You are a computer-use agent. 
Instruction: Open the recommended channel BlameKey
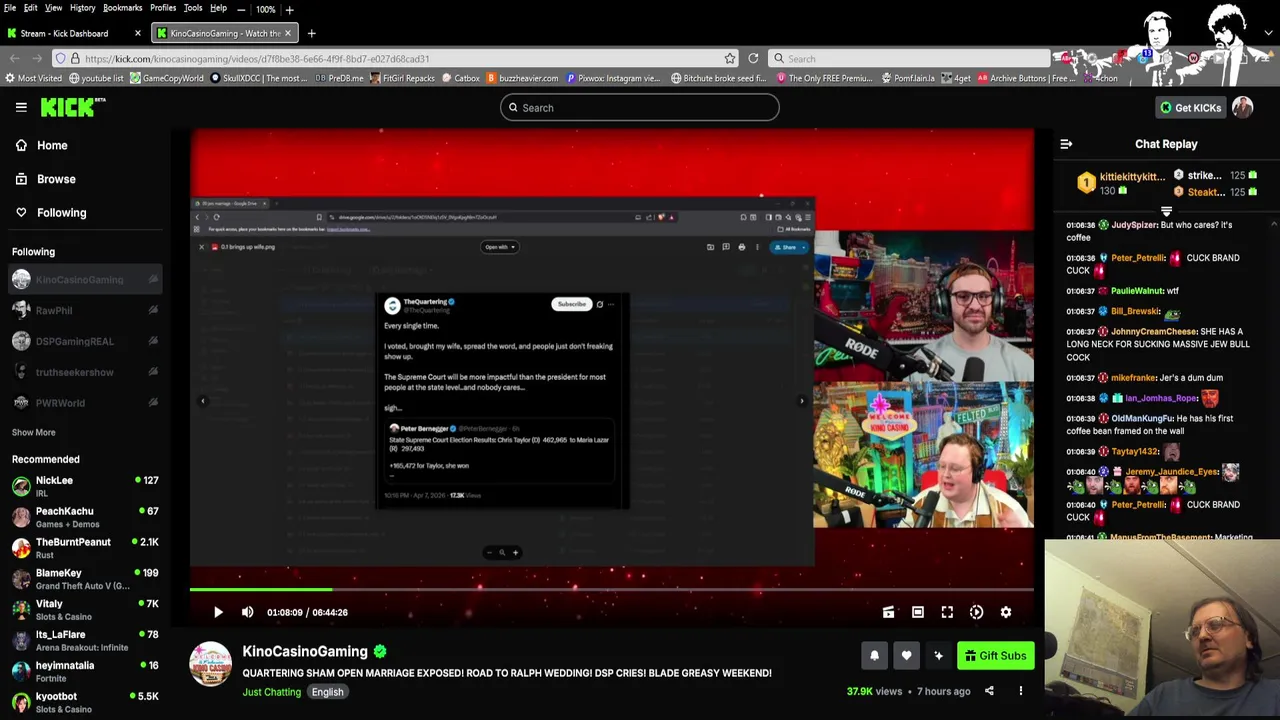point(85,579)
